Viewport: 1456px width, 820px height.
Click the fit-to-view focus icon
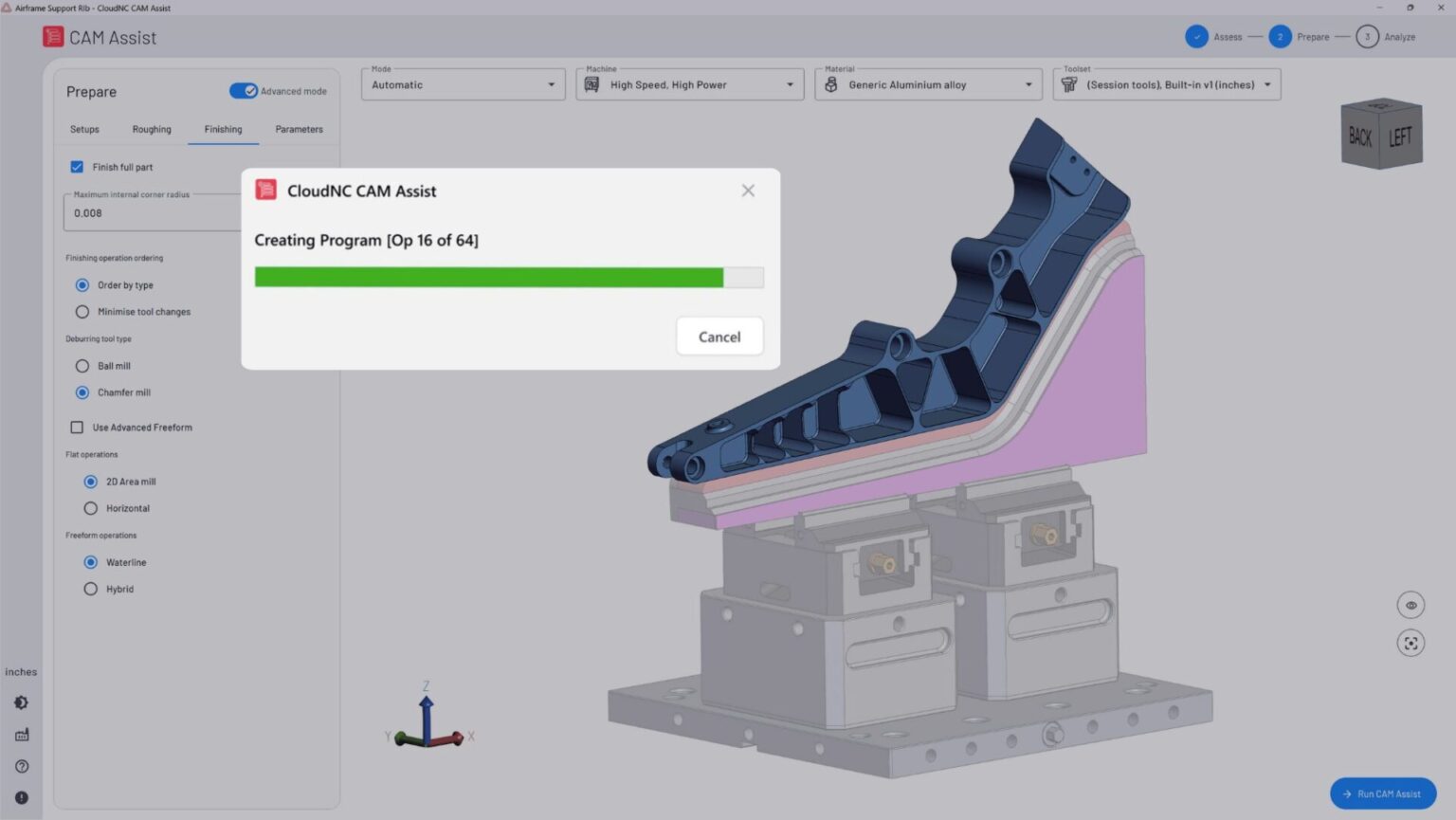(1410, 643)
